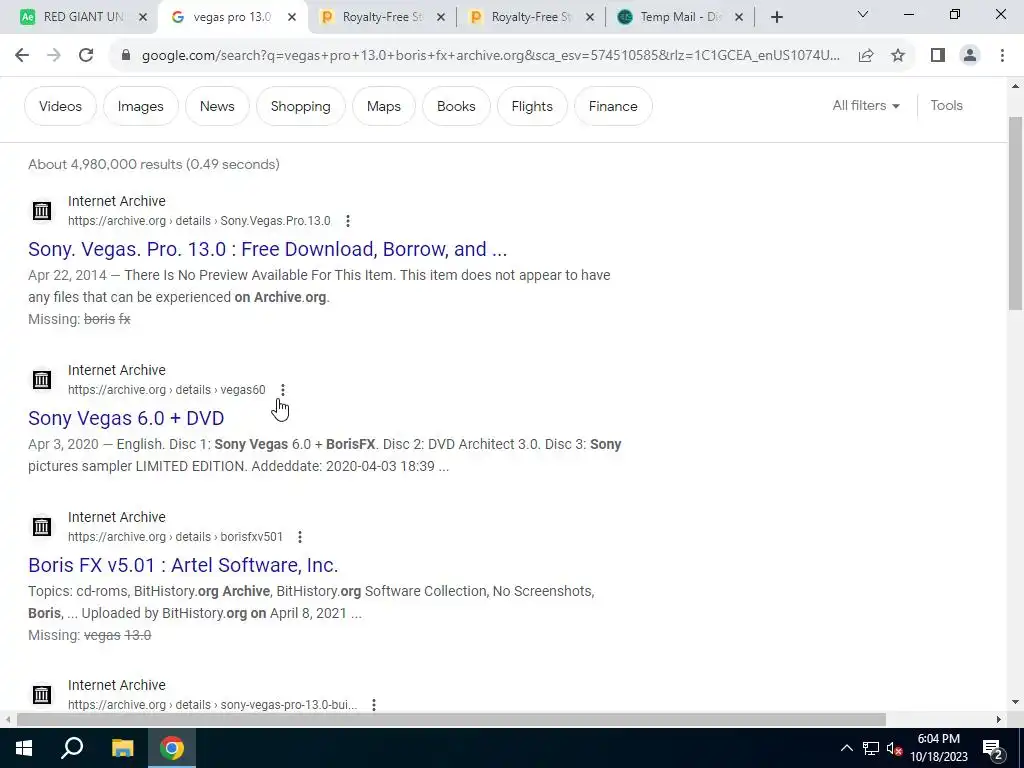The image size is (1024, 768).
Task: Open the Windows Start menu
Action: 24,748
